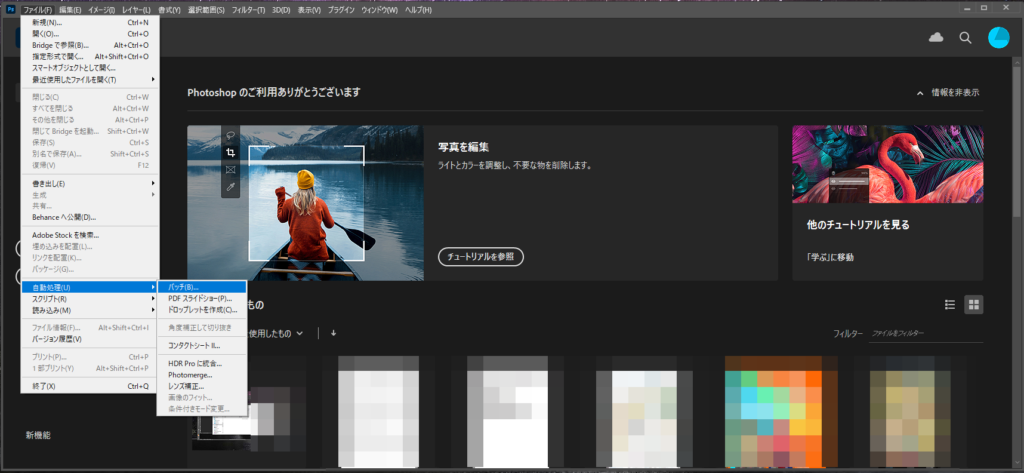Viewport: 1024px width, 473px height.
Task: Expand the 書き出し(E) submenu
Action: [x=90, y=184]
